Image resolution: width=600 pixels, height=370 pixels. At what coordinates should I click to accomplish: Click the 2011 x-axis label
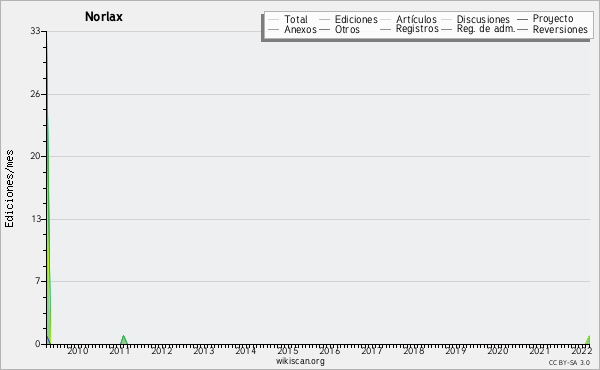coord(120,350)
